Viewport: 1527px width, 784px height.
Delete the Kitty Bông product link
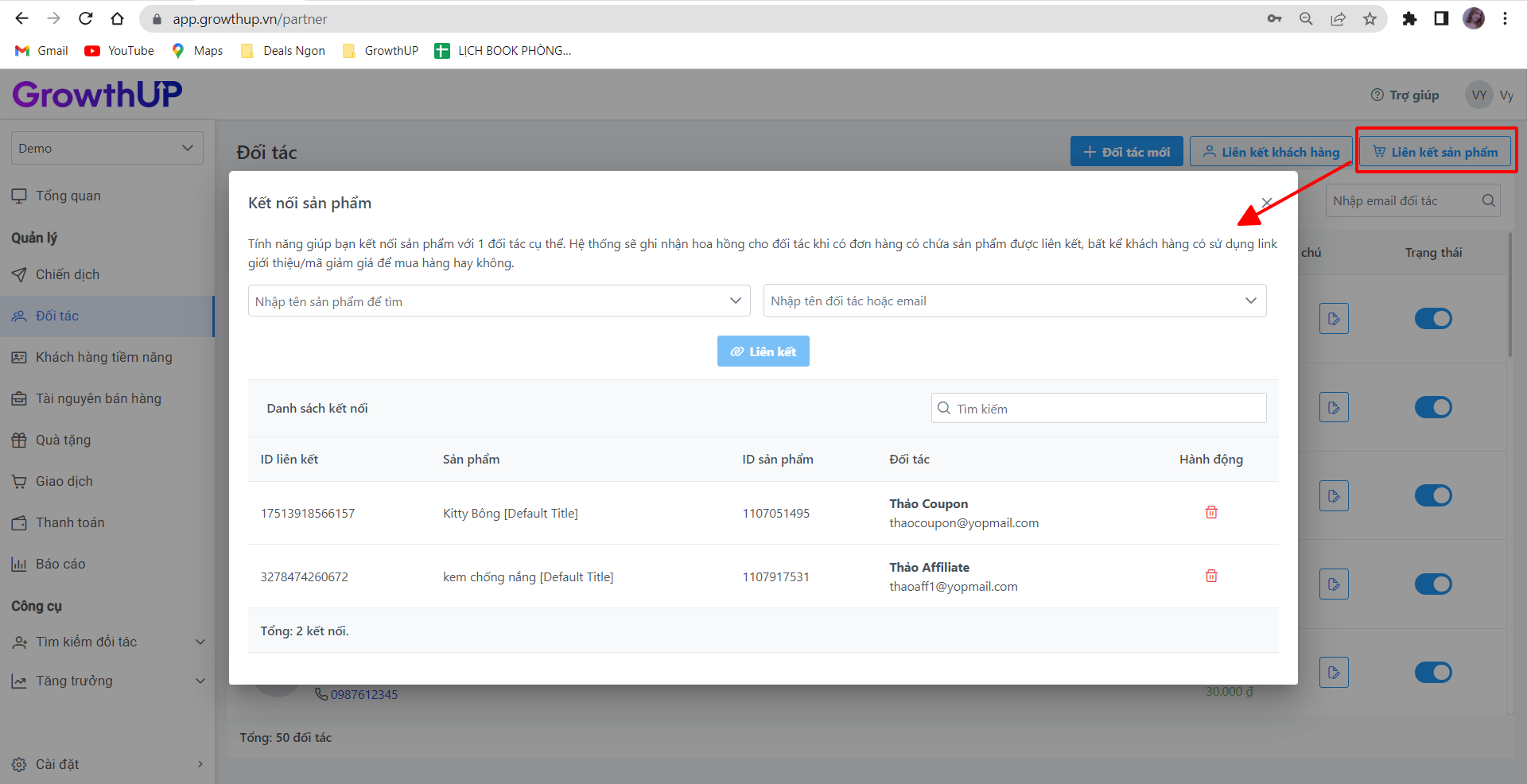(1210, 512)
